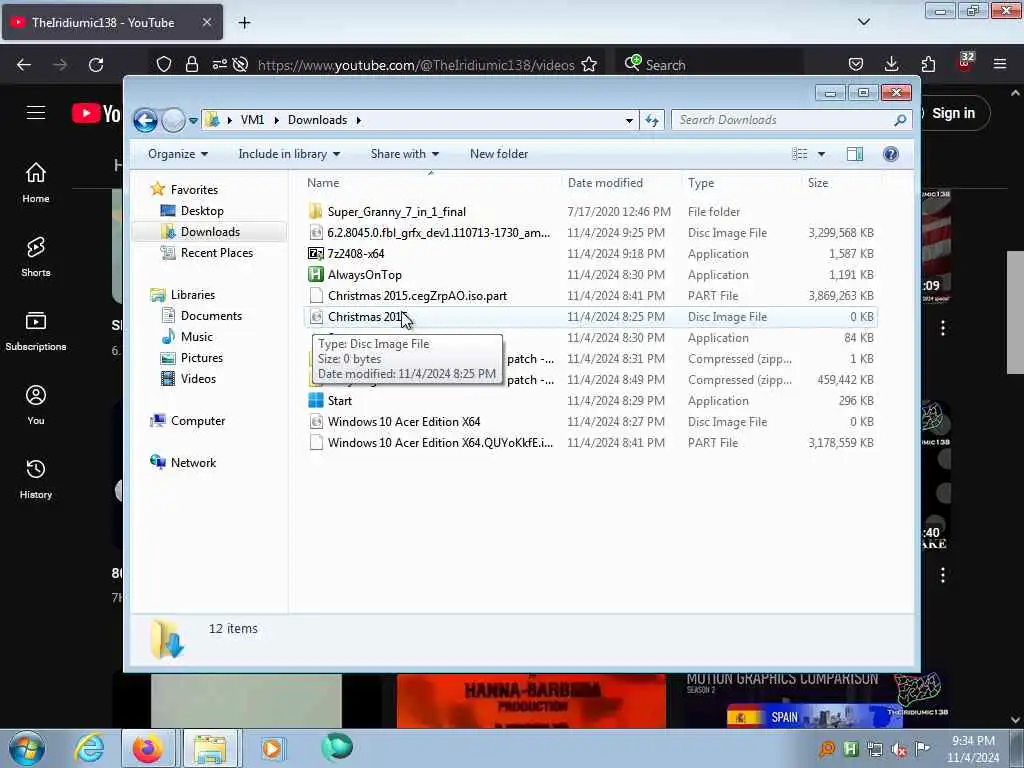Select the 7z2408-x64 application file
Viewport: 1024px width, 768px height.
(x=356, y=253)
